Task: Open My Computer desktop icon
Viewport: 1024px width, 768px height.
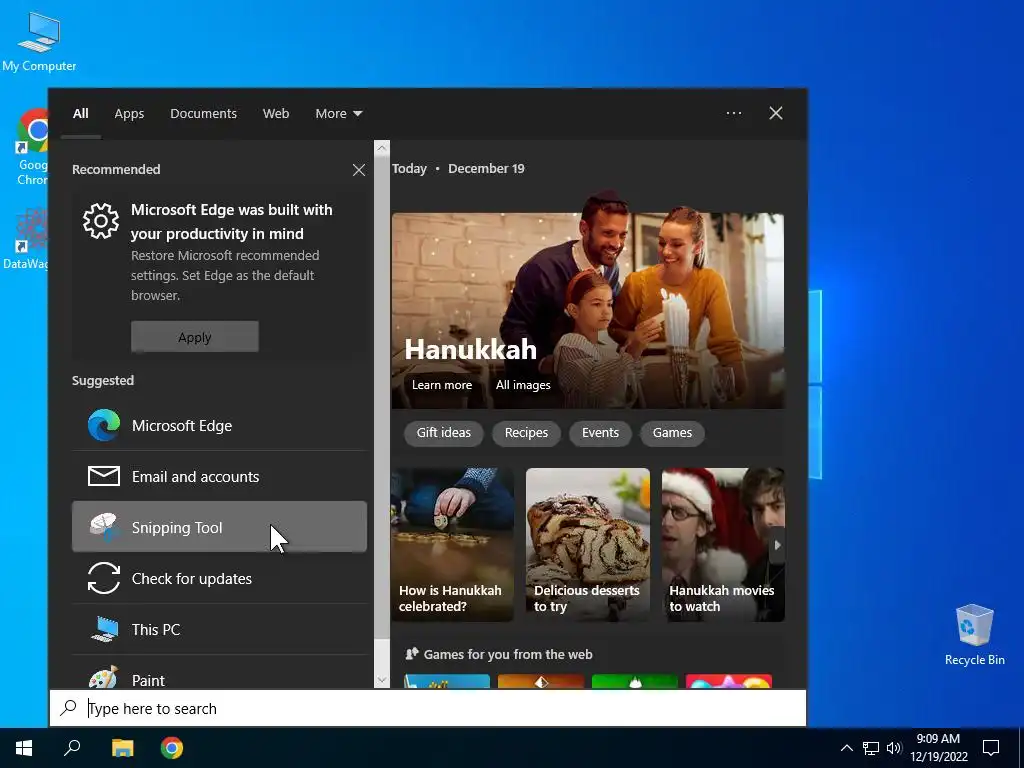Action: coord(39,41)
